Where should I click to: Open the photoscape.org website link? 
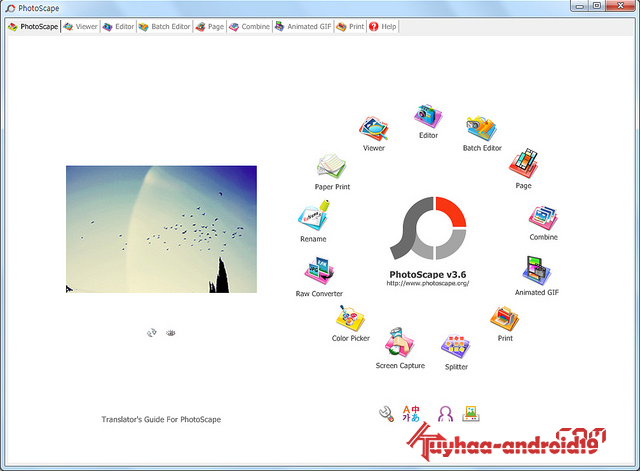(x=428, y=283)
